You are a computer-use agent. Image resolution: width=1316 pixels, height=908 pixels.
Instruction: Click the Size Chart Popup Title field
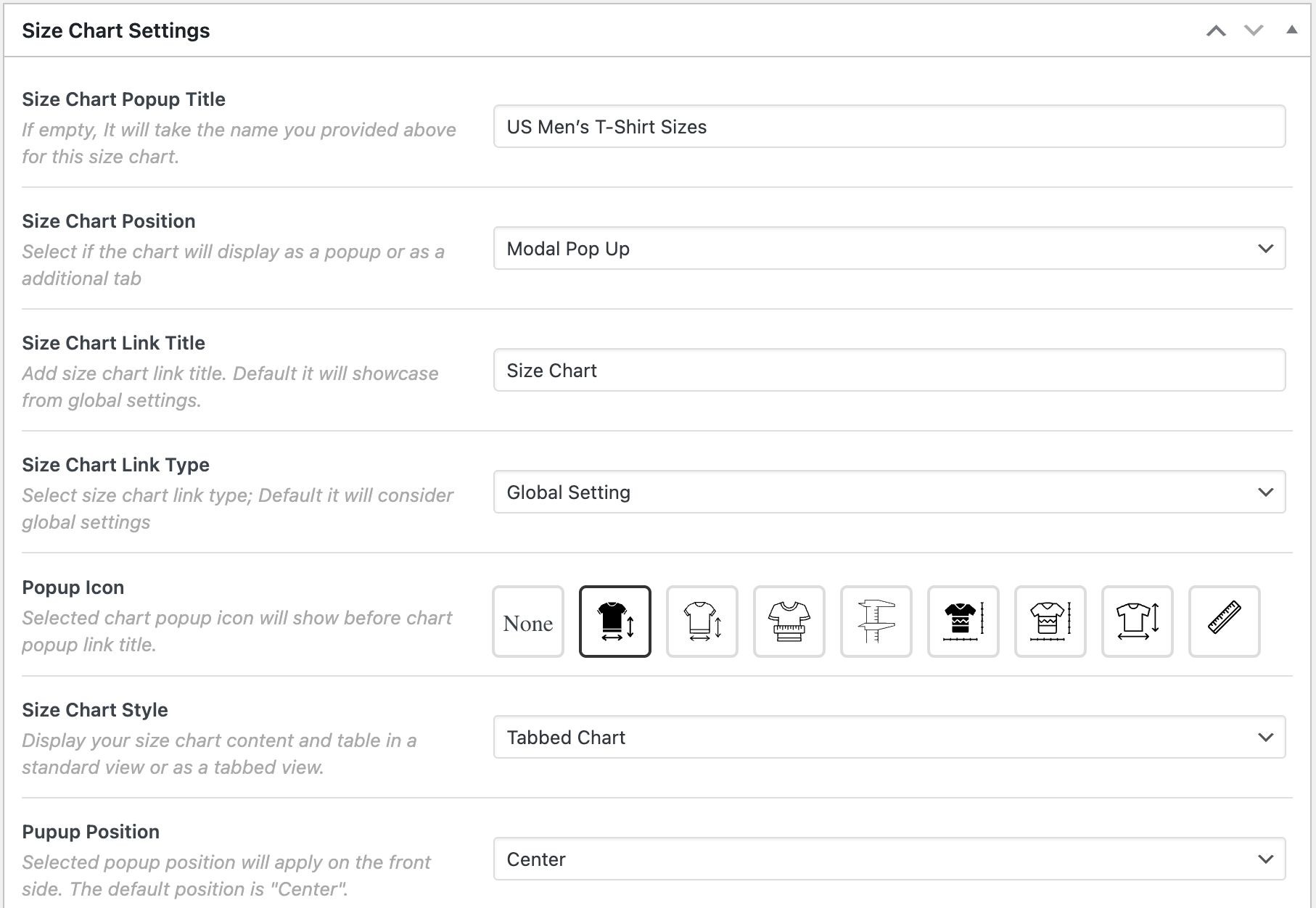889,127
